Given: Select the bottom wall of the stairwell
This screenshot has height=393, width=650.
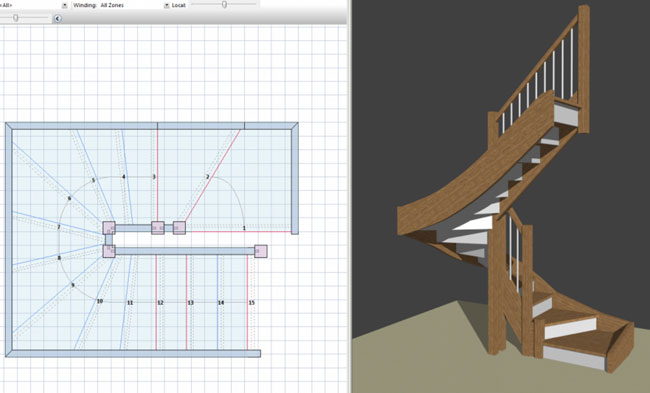Looking at the screenshot, I should [133, 354].
